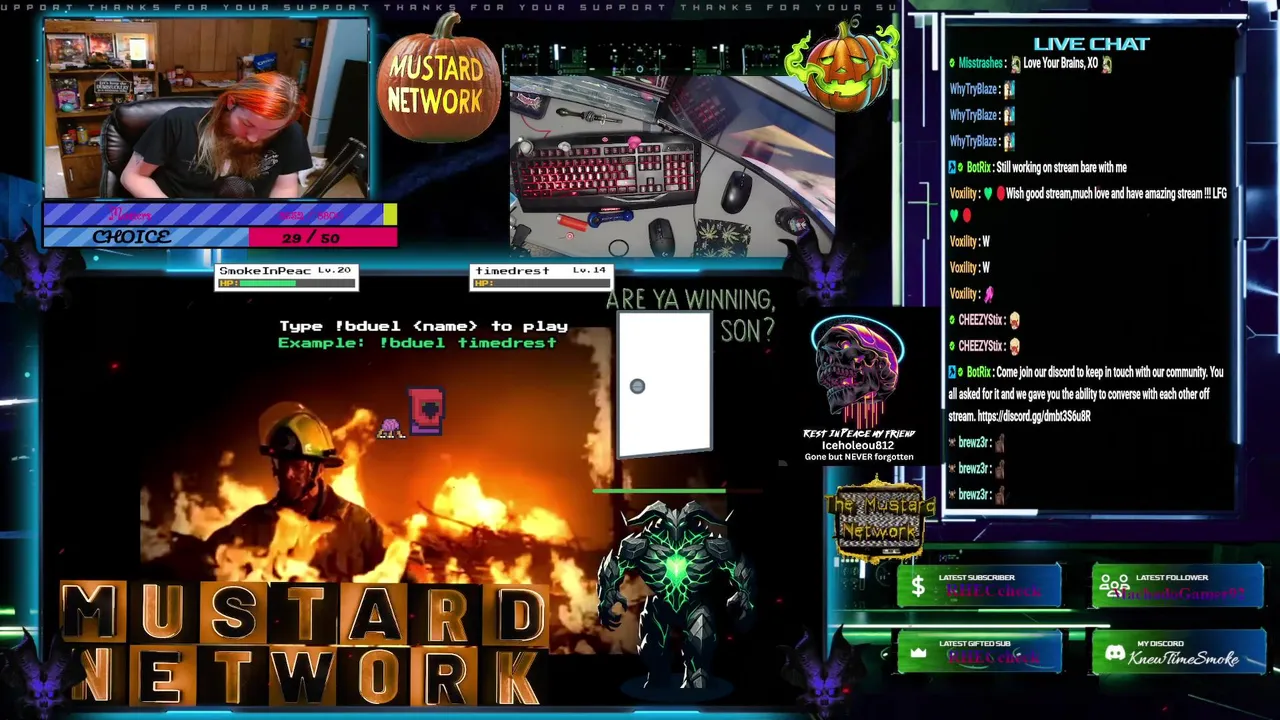Click the My Discord panel

1177,653
